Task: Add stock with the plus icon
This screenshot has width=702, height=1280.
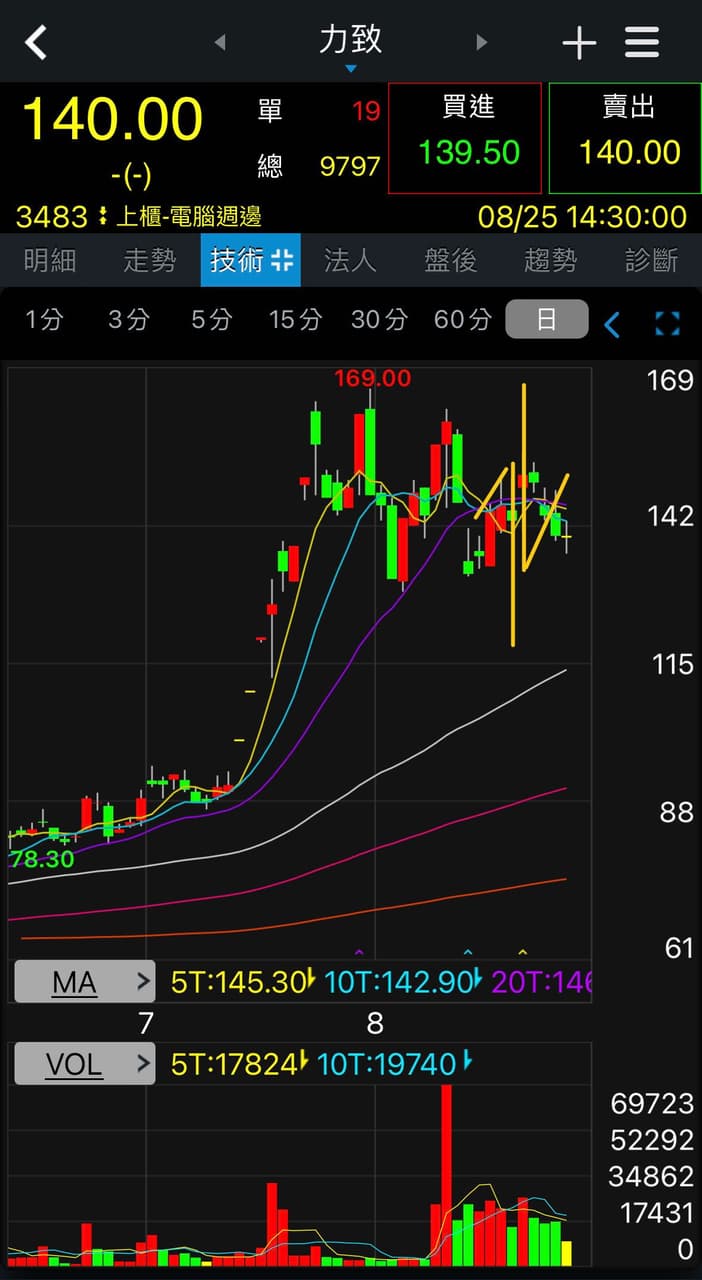Action: pos(579,43)
